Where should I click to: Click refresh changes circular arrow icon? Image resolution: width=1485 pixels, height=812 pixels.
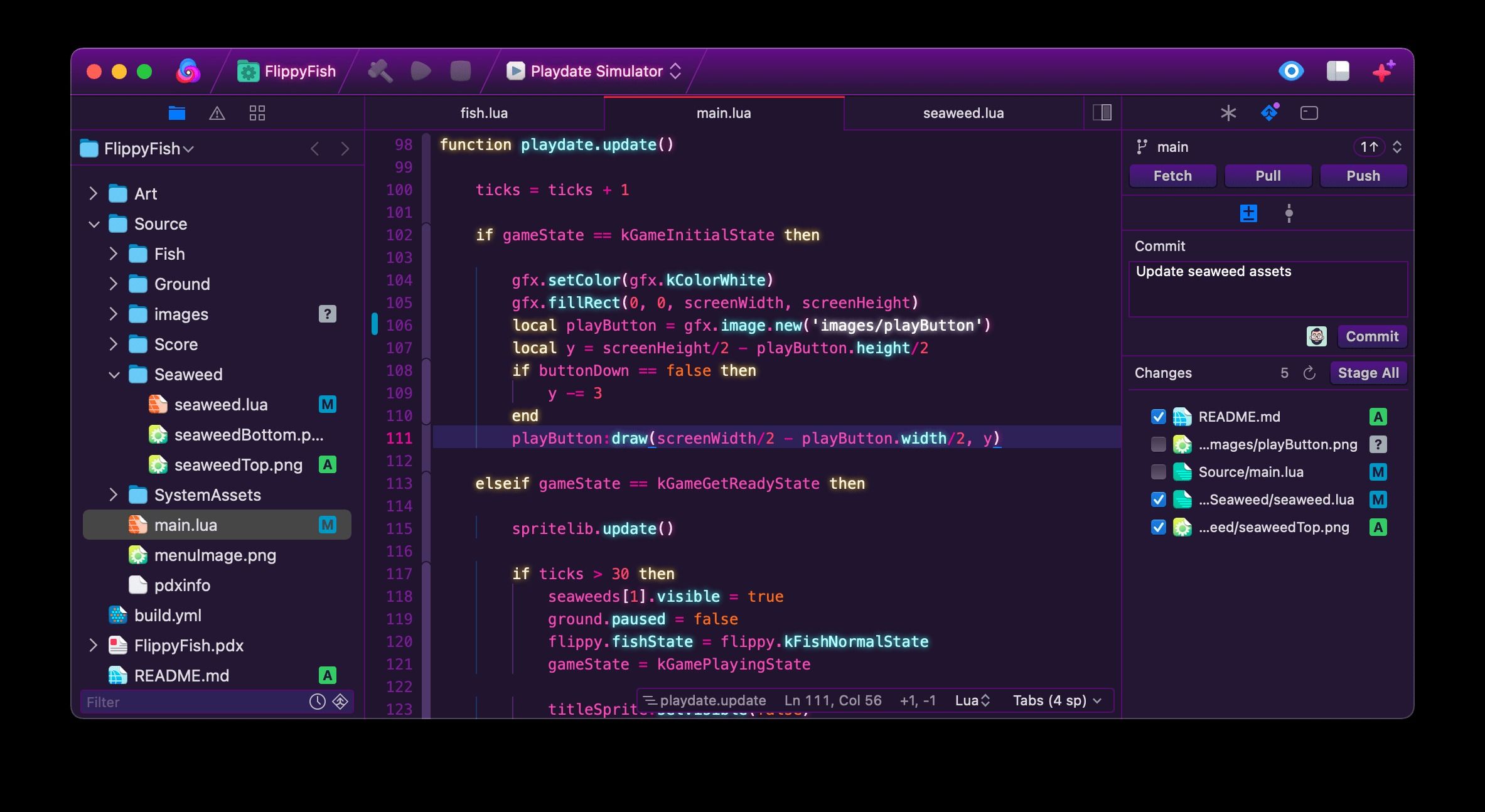(x=1309, y=373)
